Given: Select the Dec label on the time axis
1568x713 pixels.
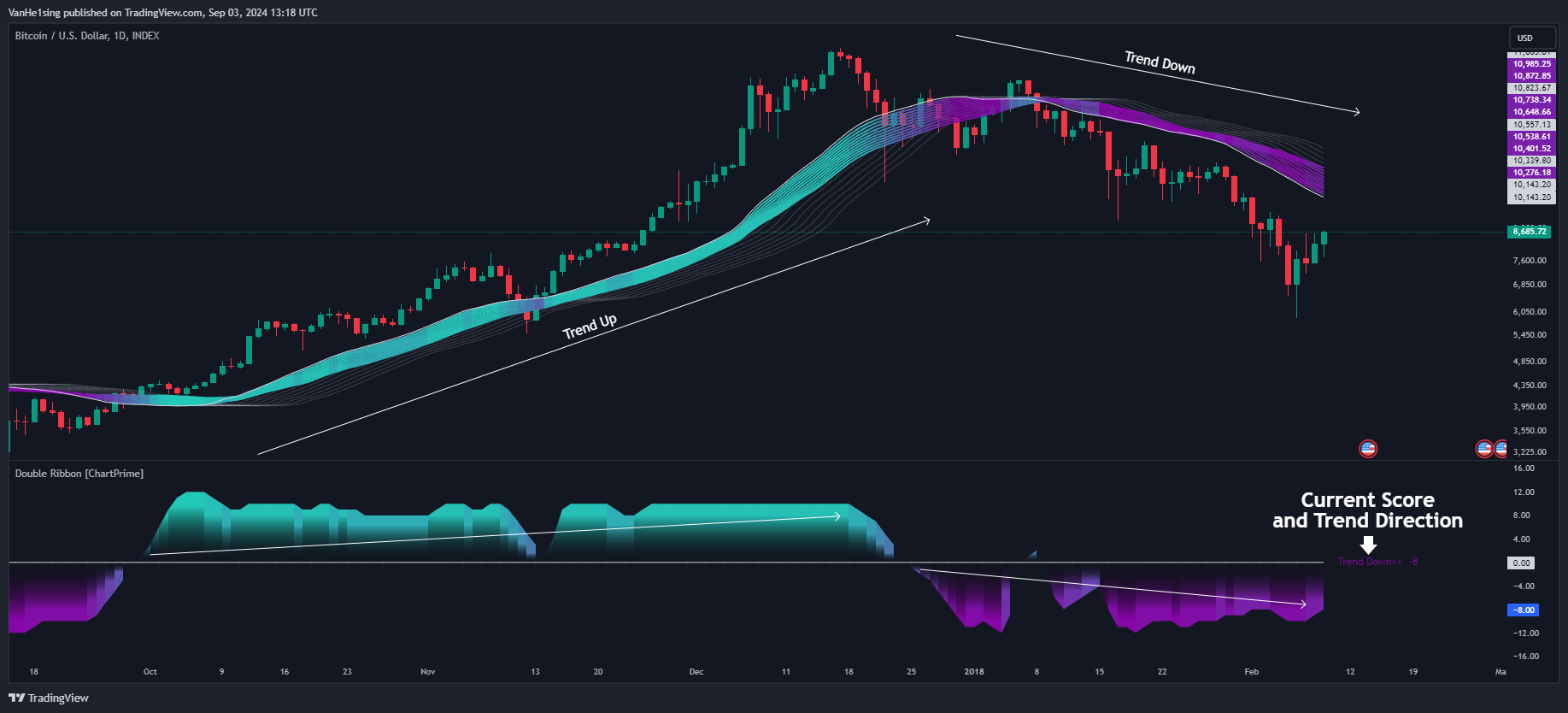Looking at the screenshot, I should (x=696, y=672).
